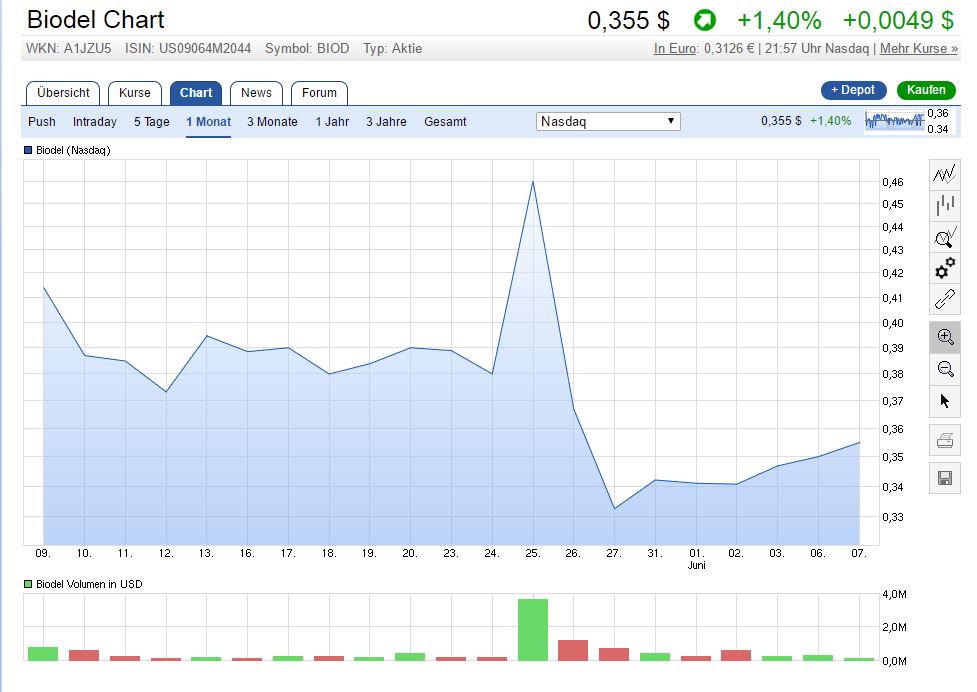Select the 3 Monate time range
Viewport: 977px width, 692px height.
tap(272, 122)
